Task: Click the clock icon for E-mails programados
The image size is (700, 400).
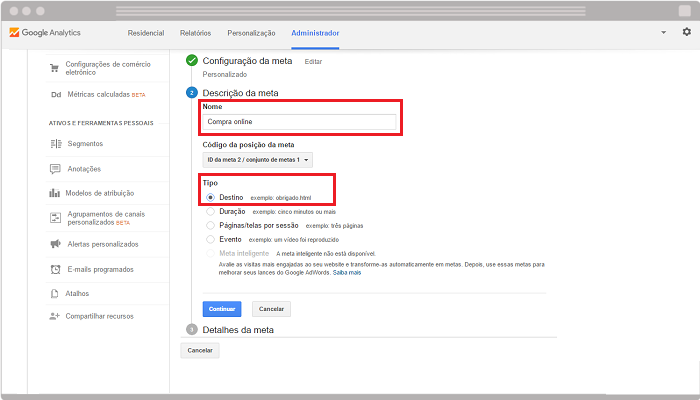Action: [x=55, y=269]
